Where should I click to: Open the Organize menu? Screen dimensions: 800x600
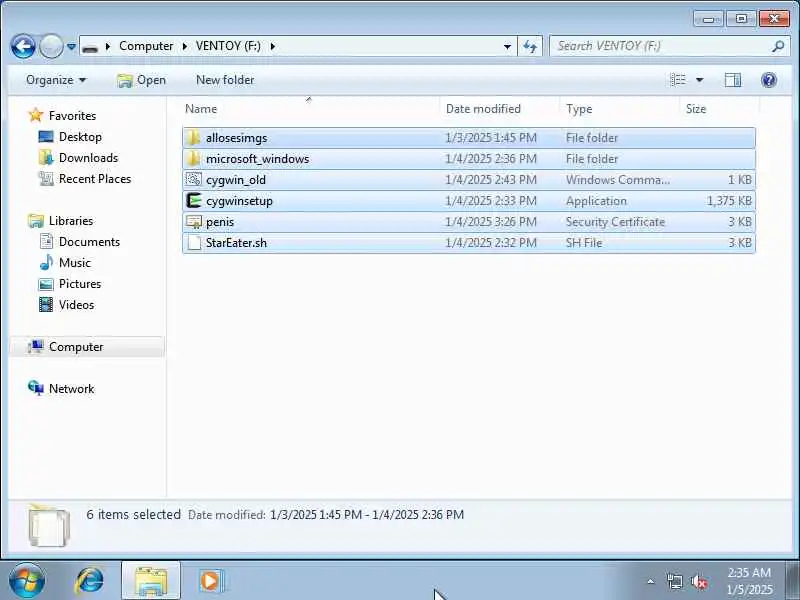[x=56, y=80]
